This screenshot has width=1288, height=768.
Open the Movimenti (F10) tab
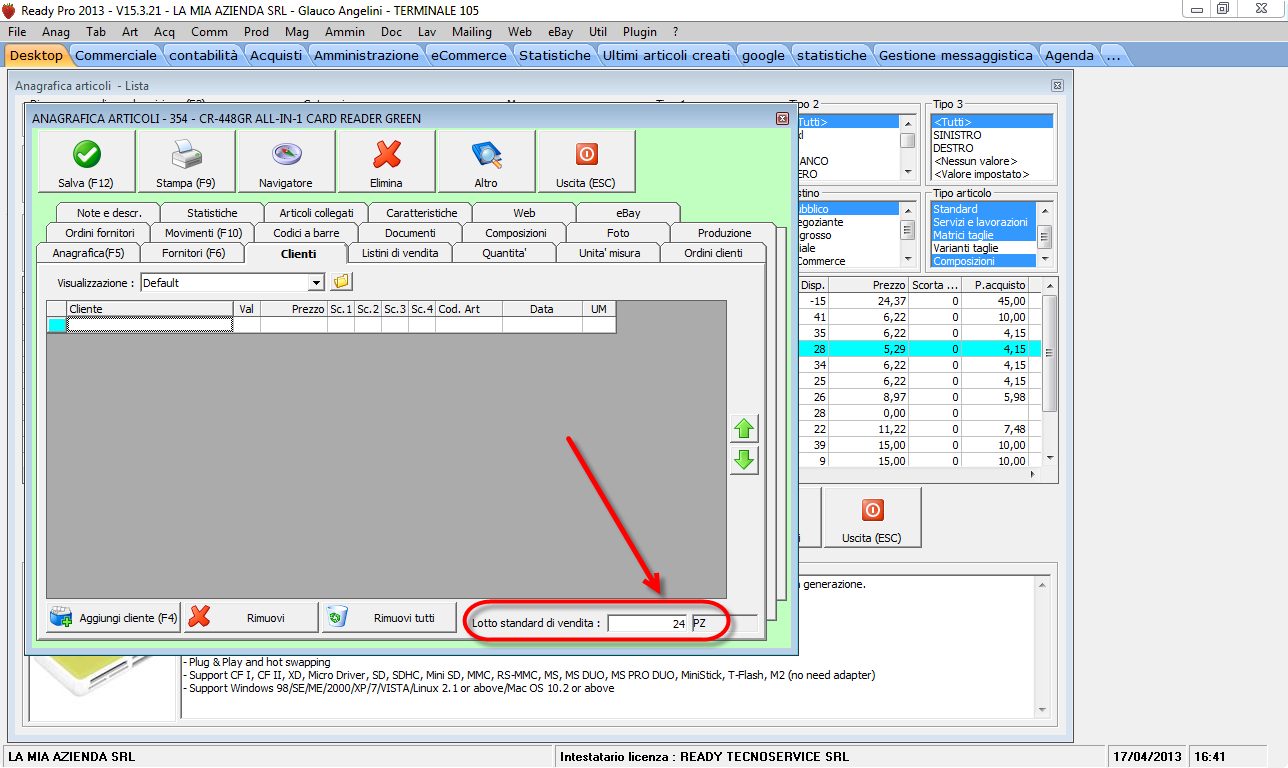pos(203,233)
